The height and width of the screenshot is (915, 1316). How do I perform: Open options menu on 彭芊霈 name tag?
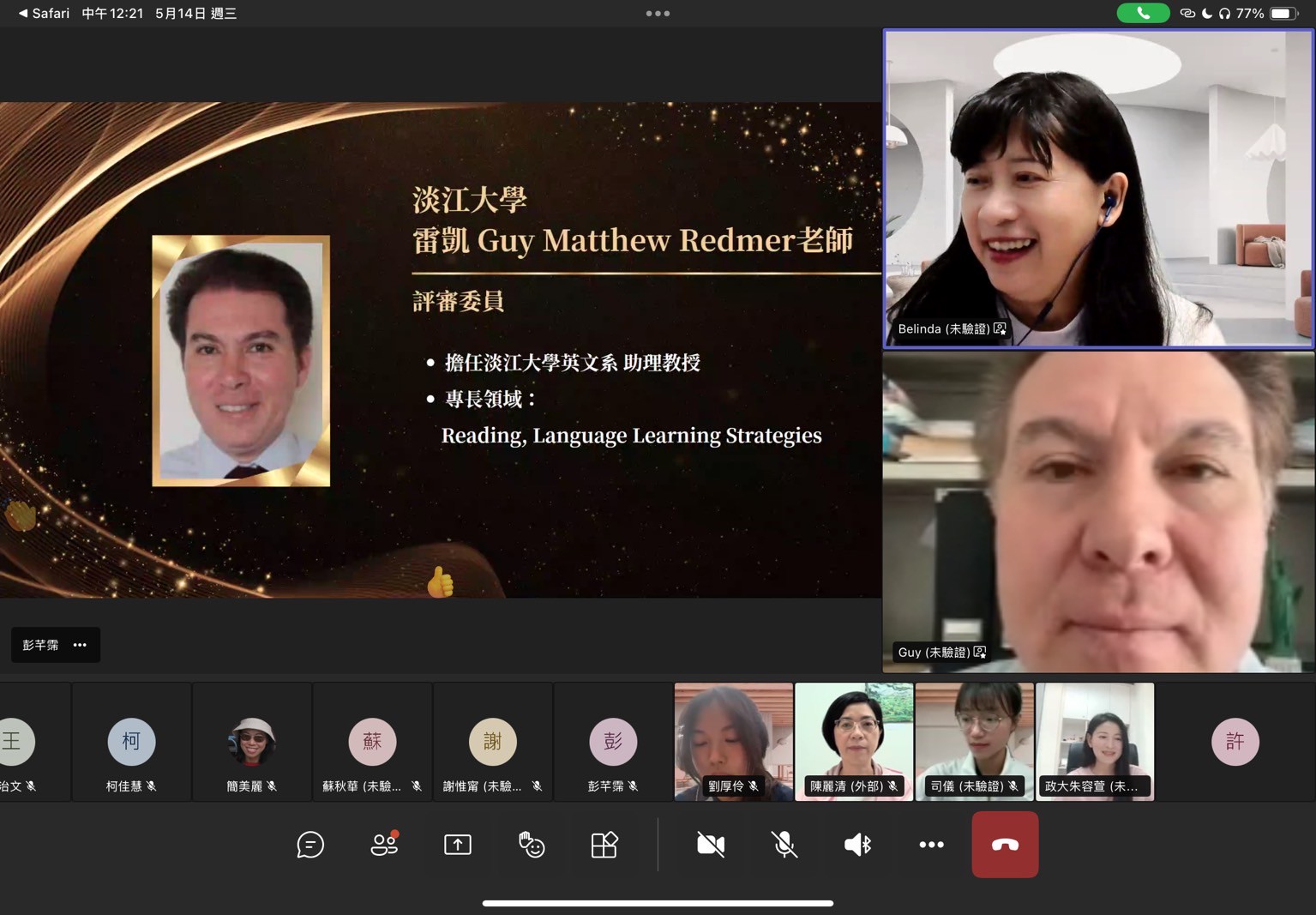[x=80, y=645]
